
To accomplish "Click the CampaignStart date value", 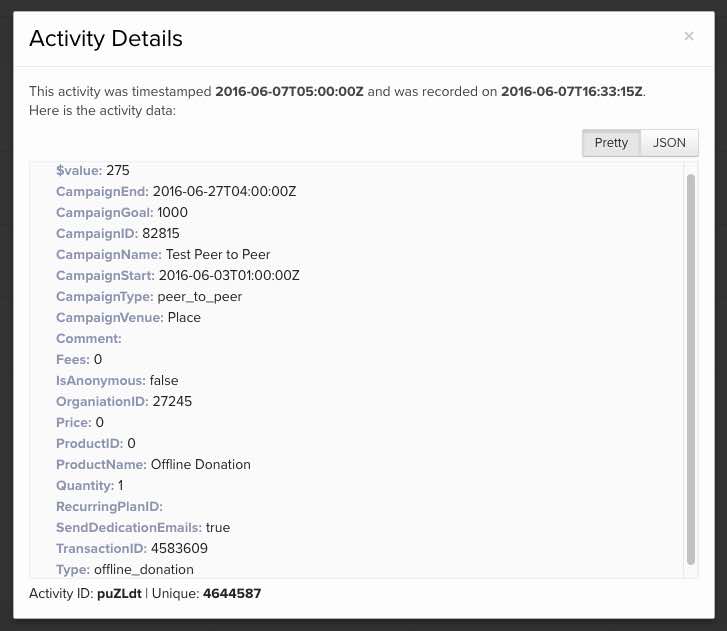I will [229, 275].
